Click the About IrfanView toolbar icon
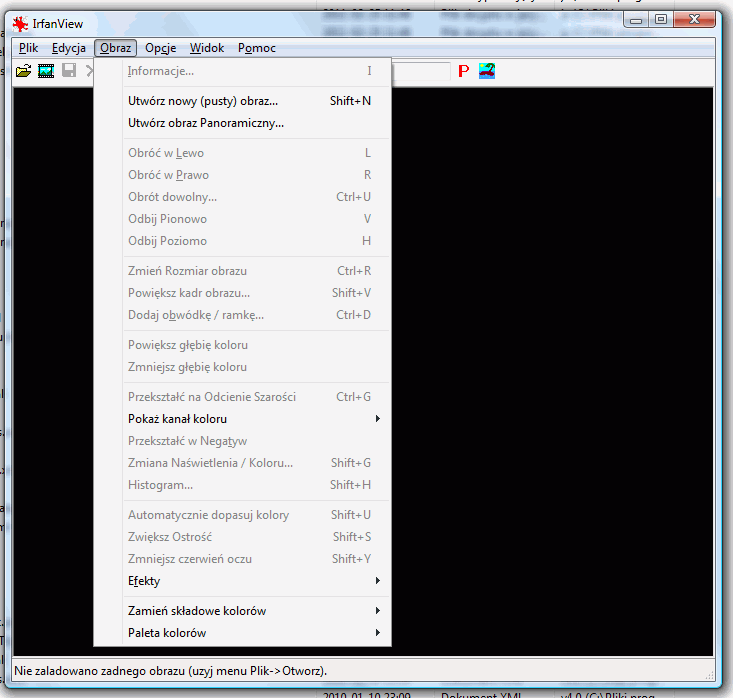The height and width of the screenshot is (698, 733). click(487, 71)
